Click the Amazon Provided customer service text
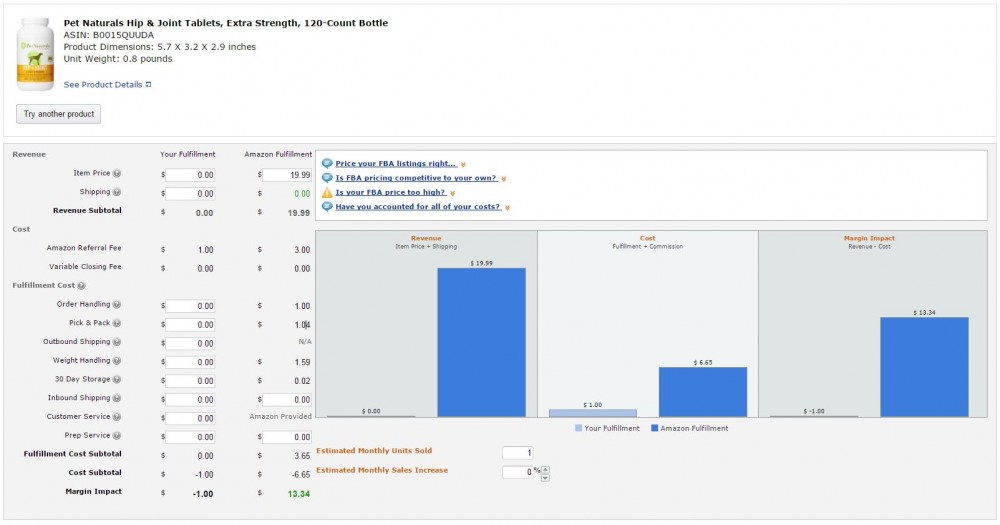 281,417
